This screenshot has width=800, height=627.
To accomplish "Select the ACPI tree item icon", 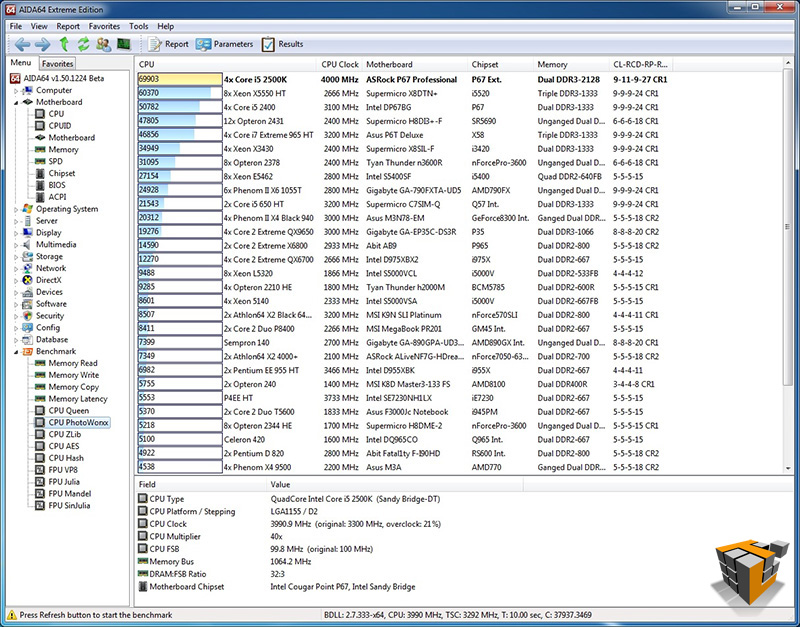I will click(x=40, y=197).
